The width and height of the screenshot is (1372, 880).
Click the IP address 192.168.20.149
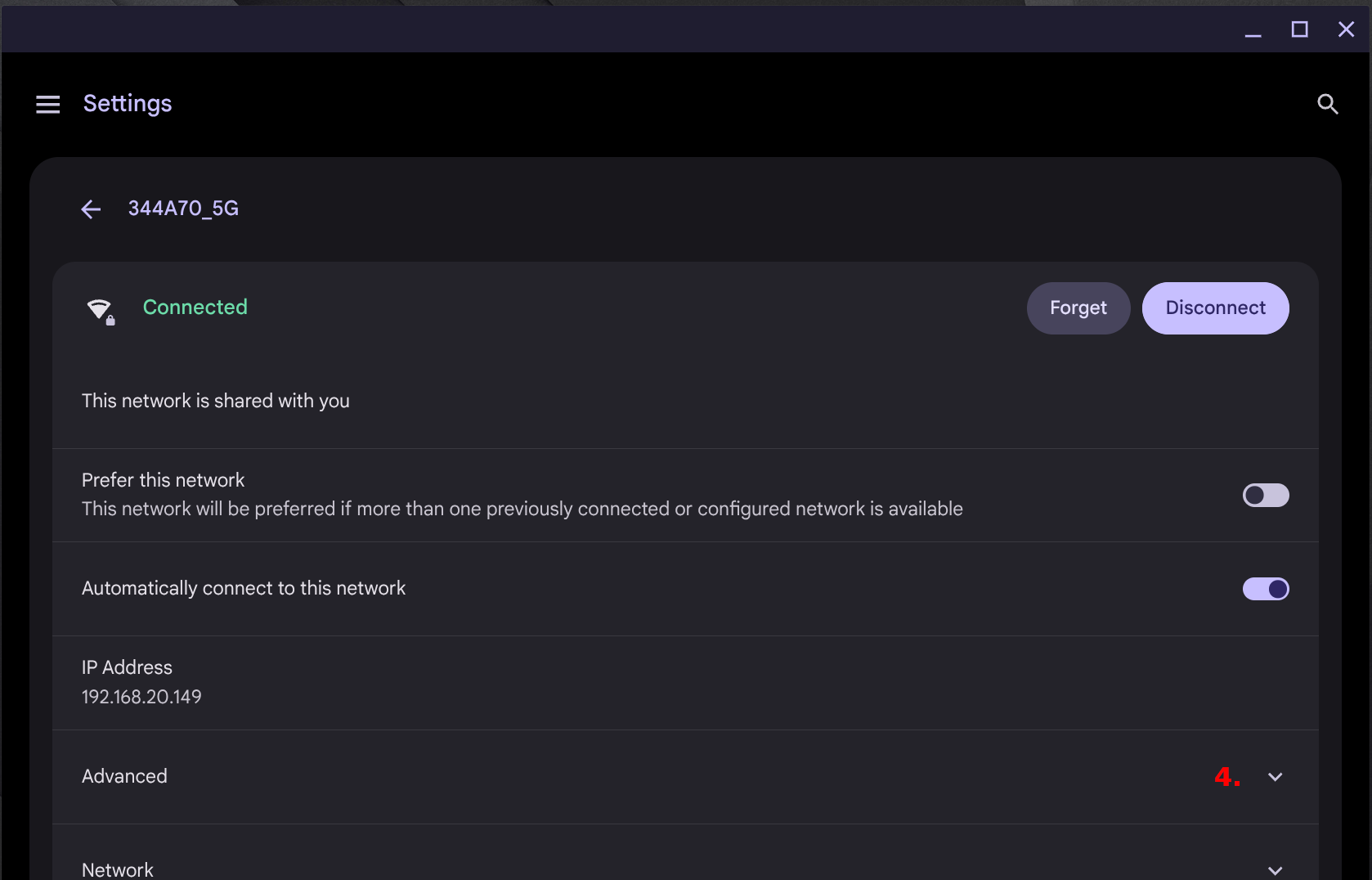tap(141, 697)
